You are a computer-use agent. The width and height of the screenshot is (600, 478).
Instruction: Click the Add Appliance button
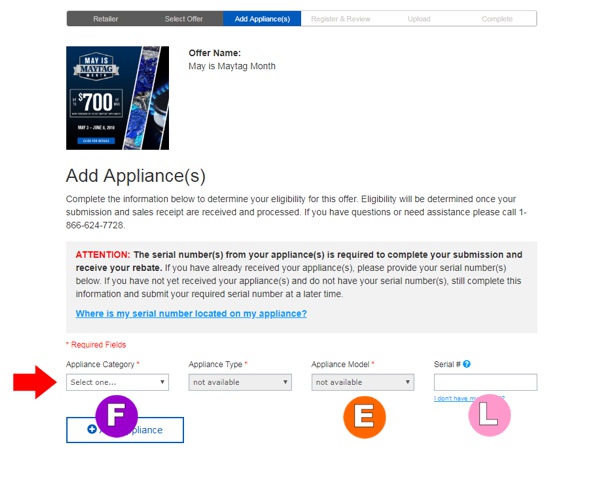(125, 430)
